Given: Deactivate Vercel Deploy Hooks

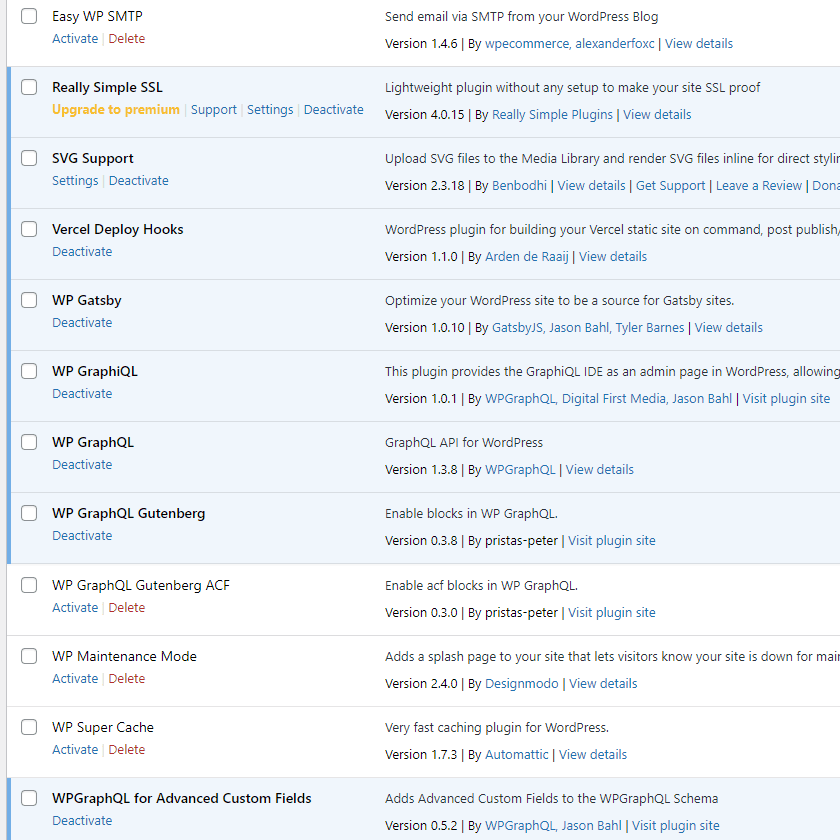Looking at the screenshot, I should pos(82,251).
